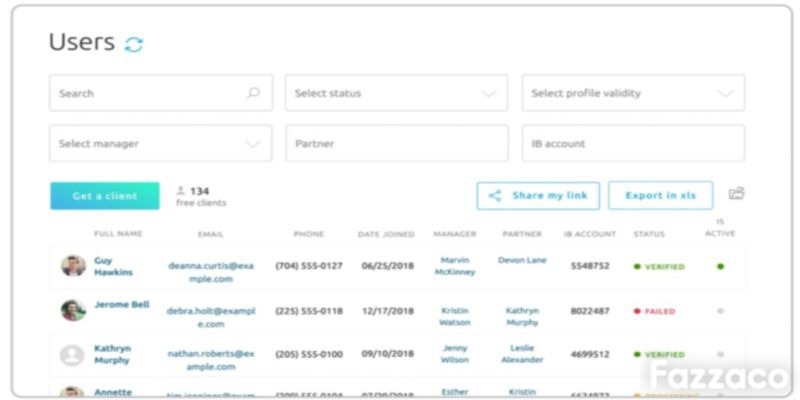Open Guy Hawkins avatar photo
This screenshot has height=400, width=800.
pos(73,266)
